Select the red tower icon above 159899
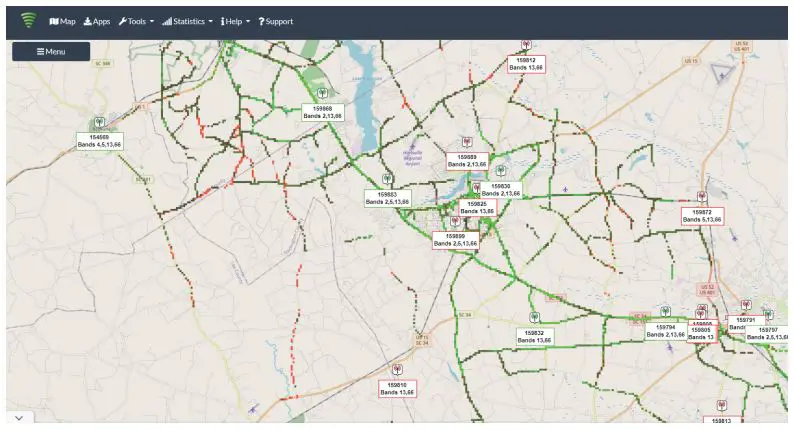 (455, 221)
